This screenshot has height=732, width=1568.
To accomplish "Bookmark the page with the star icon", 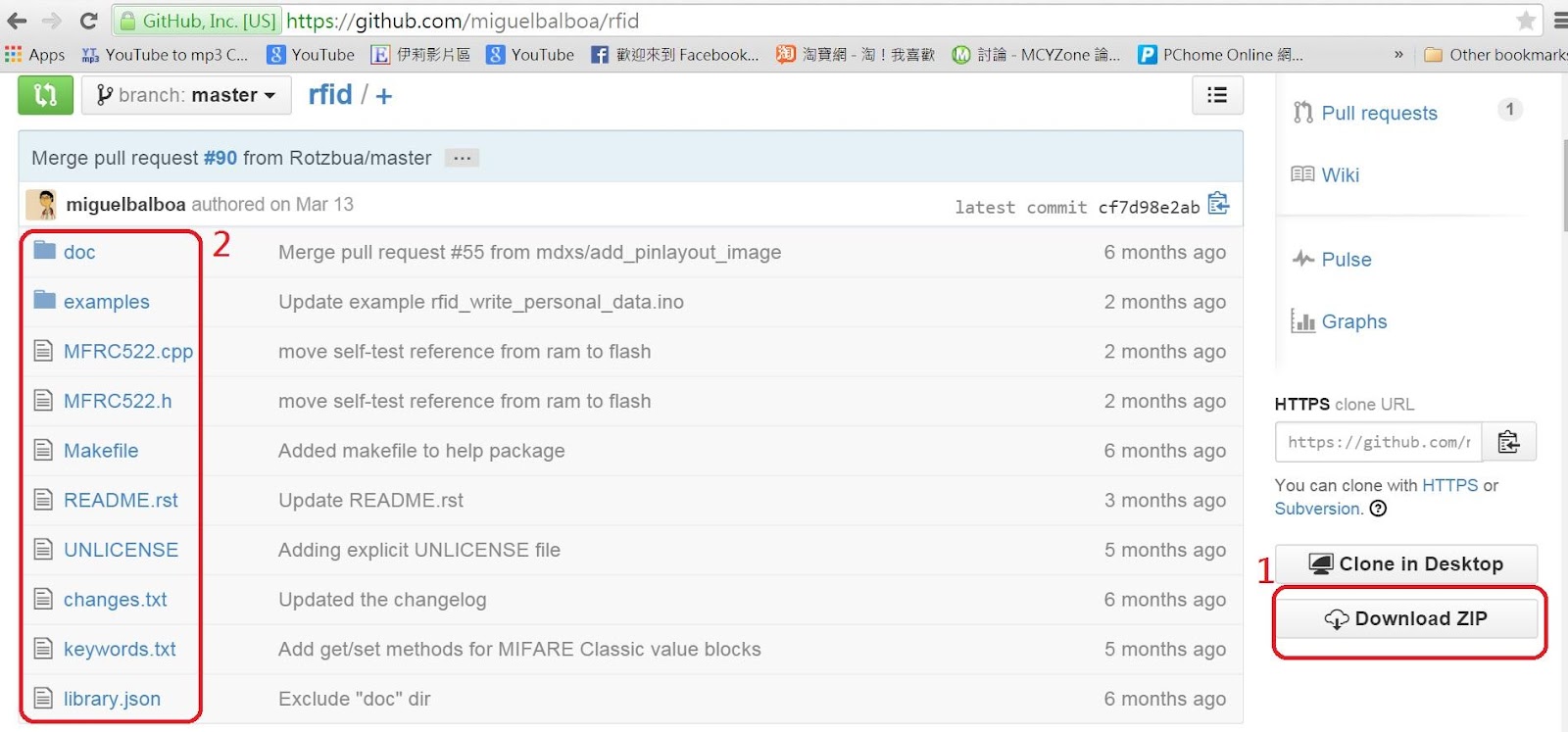I will (x=1526, y=21).
